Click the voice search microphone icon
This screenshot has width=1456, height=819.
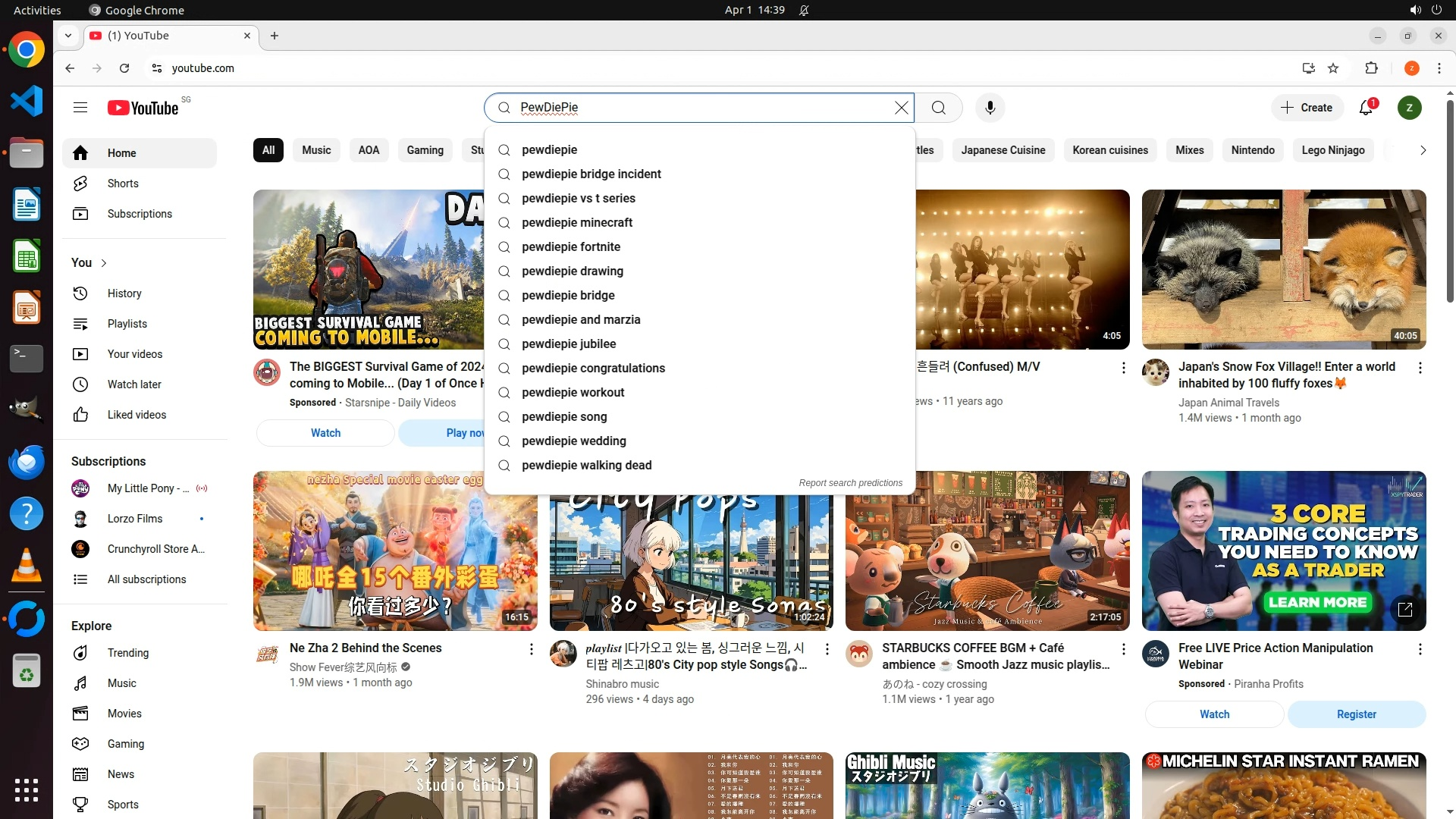coord(990,108)
